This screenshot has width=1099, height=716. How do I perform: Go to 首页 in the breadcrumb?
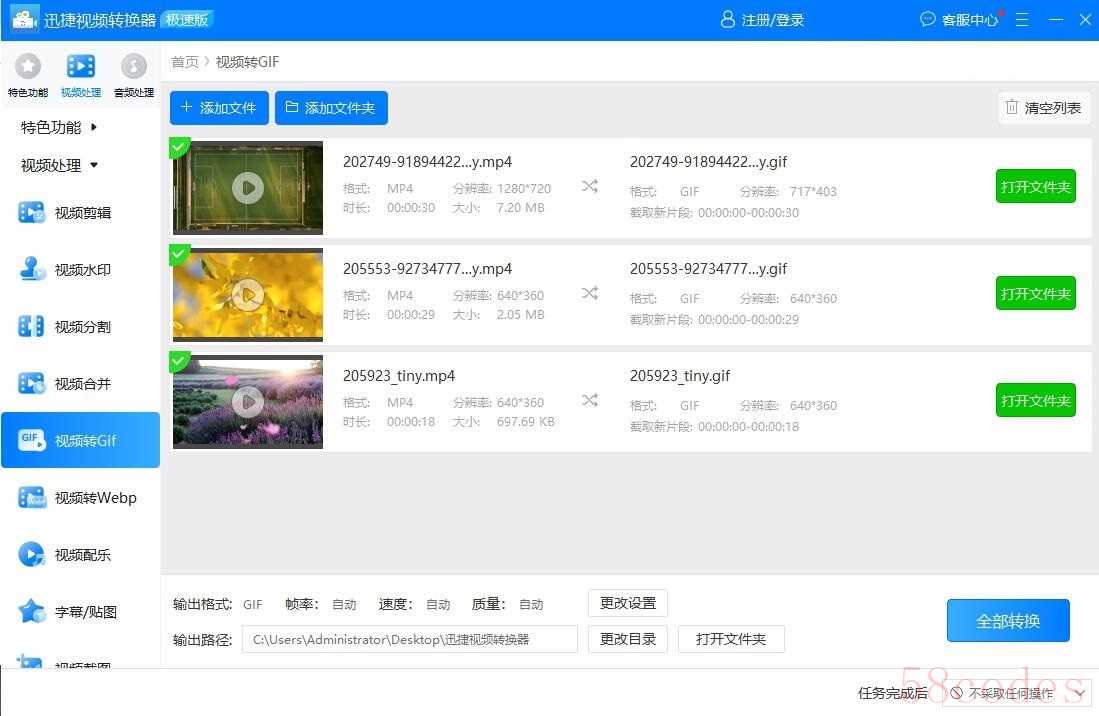click(x=184, y=62)
